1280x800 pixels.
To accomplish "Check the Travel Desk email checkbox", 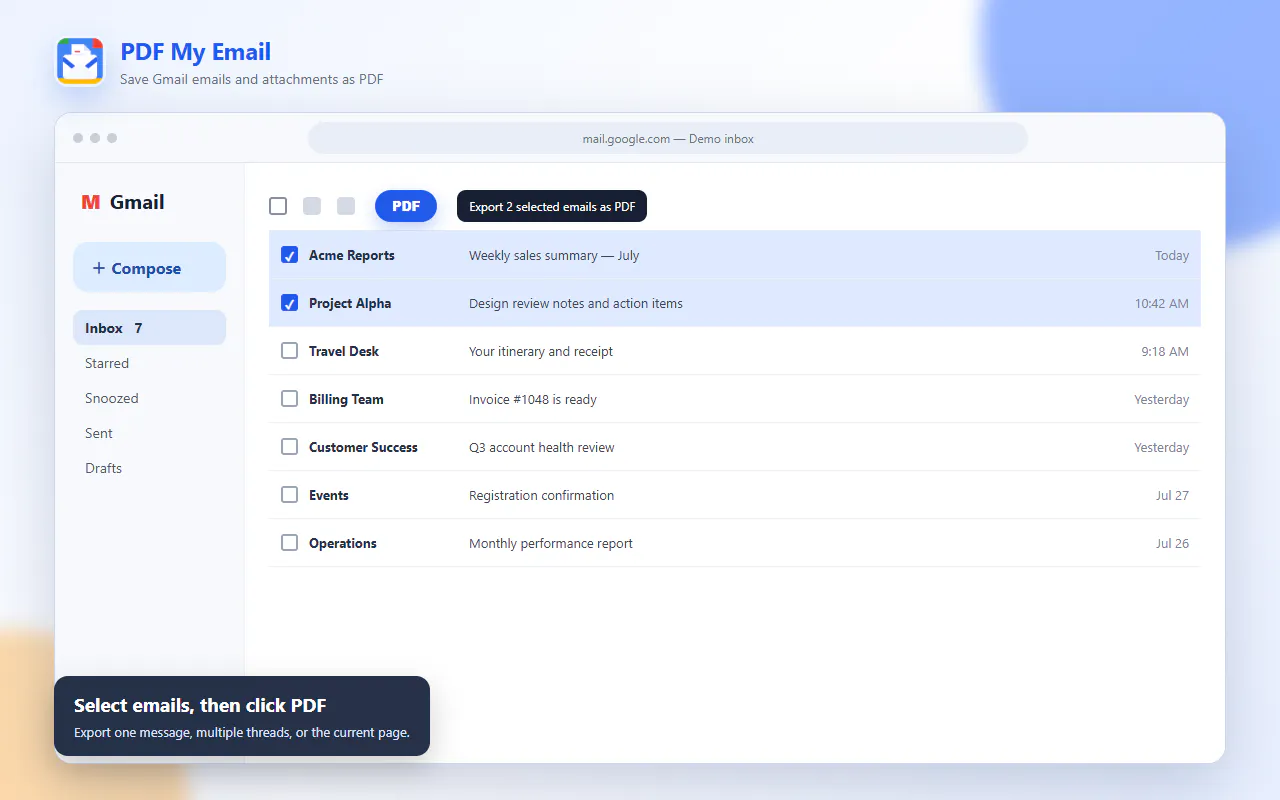I will tap(289, 351).
